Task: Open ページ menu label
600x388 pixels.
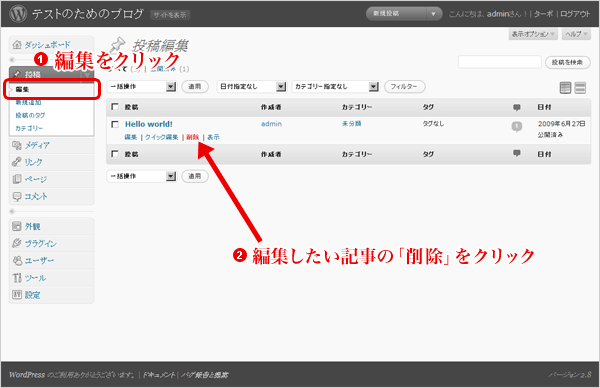Action: point(36,179)
